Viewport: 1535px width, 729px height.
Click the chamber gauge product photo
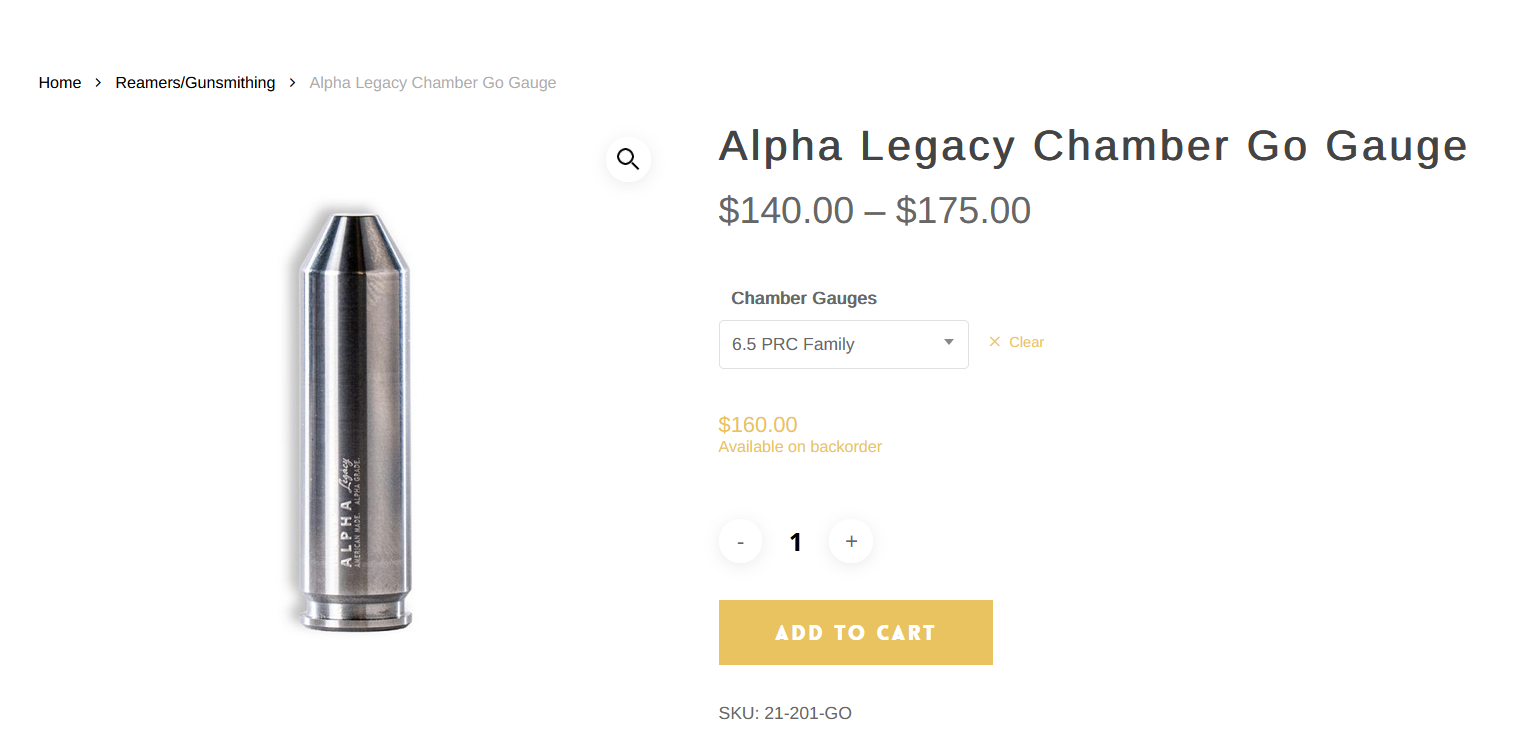[x=355, y=420]
